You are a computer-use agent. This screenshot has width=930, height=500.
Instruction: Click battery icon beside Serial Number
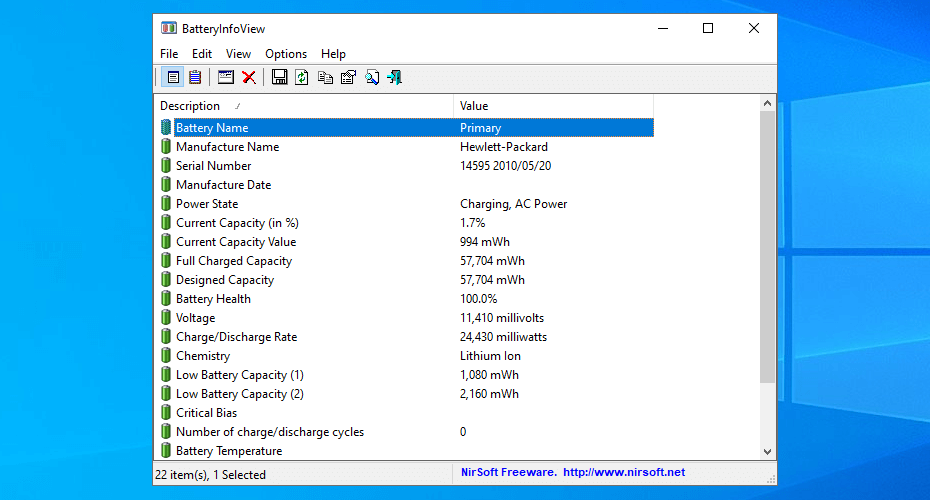166,165
